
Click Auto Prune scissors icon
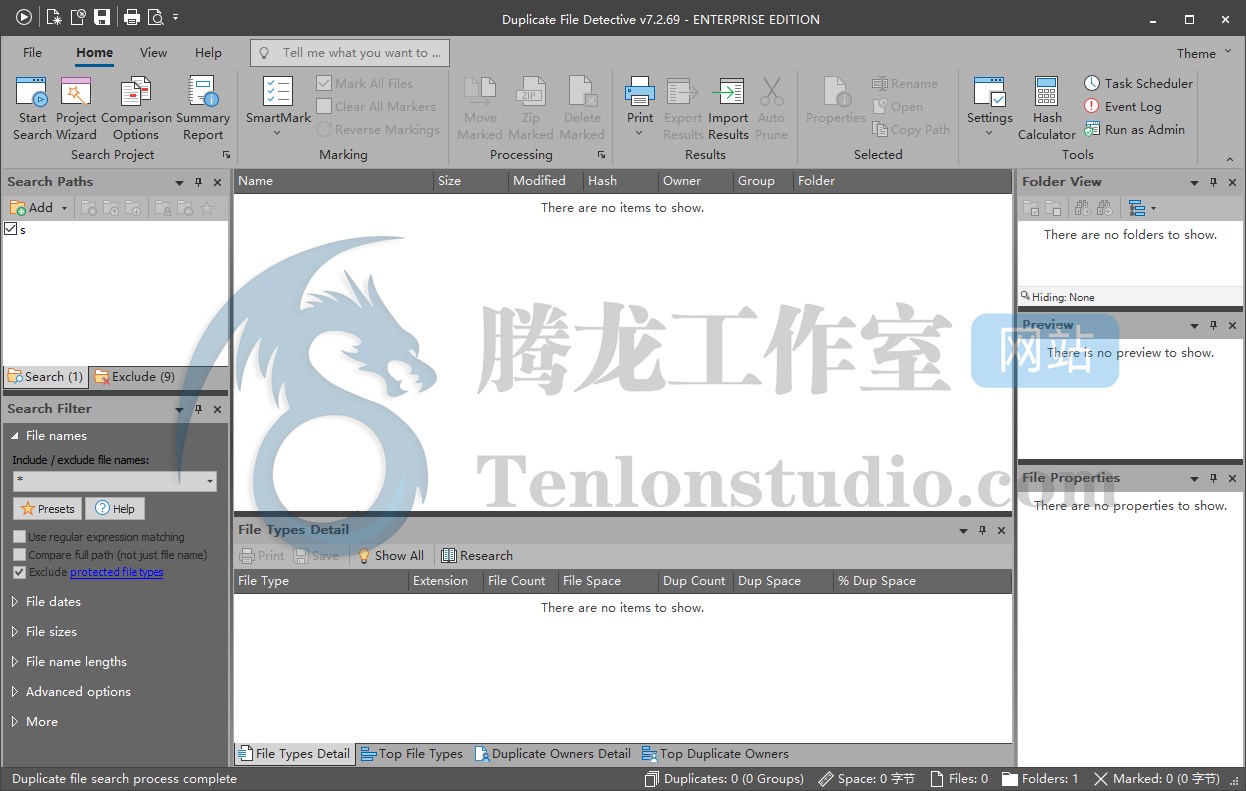tap(771, 92)
